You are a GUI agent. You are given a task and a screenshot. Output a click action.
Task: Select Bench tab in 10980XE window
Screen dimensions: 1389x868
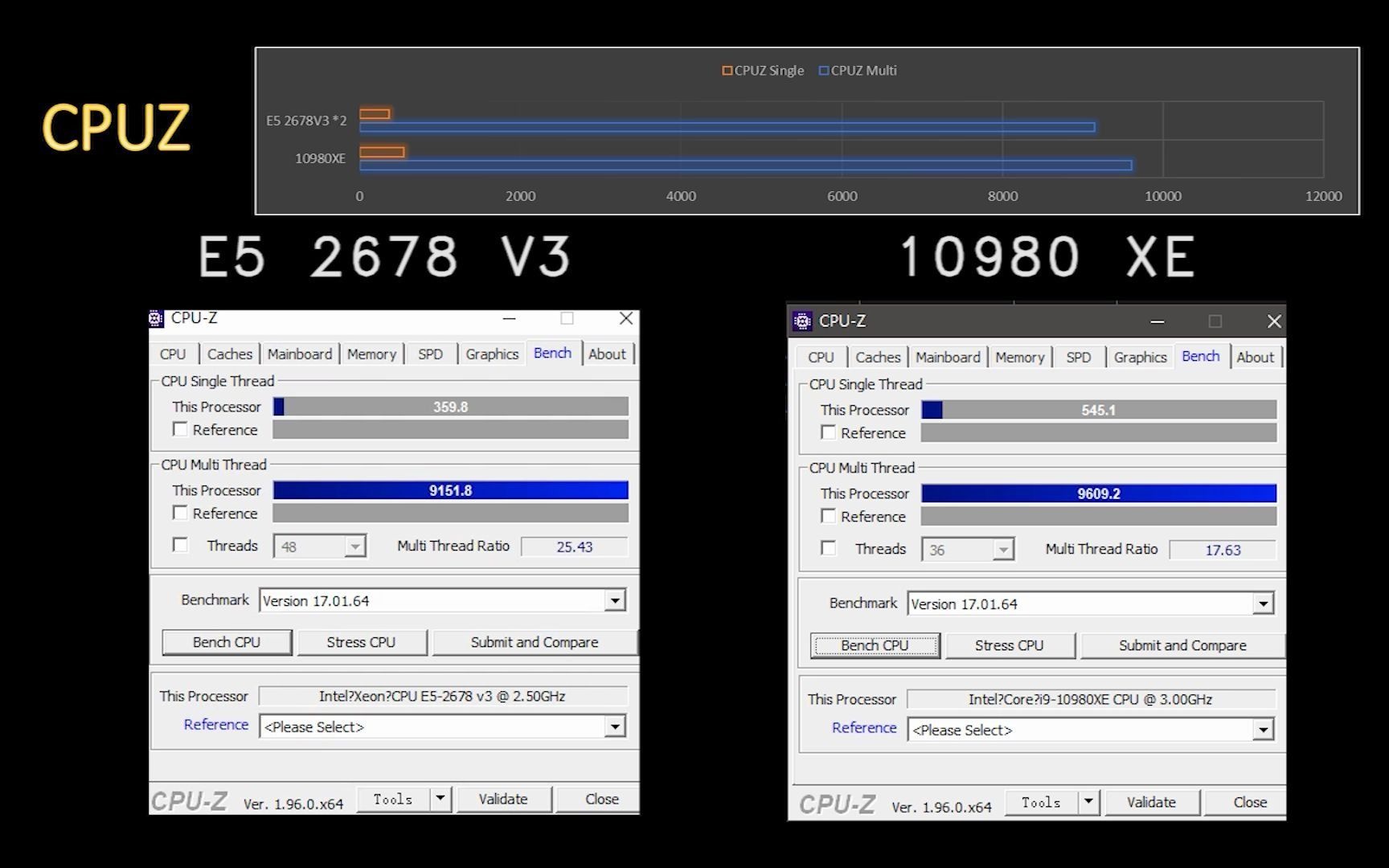click(x=1201, y=356)
